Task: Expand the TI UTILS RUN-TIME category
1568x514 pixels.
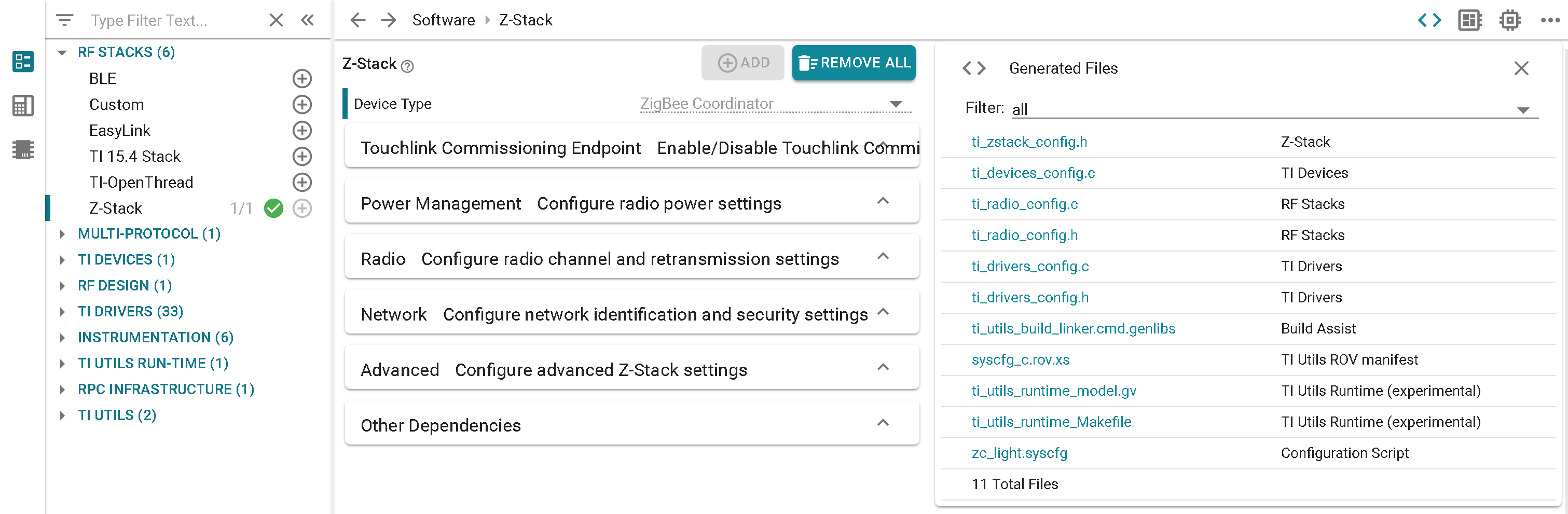Action: [62, 364]
